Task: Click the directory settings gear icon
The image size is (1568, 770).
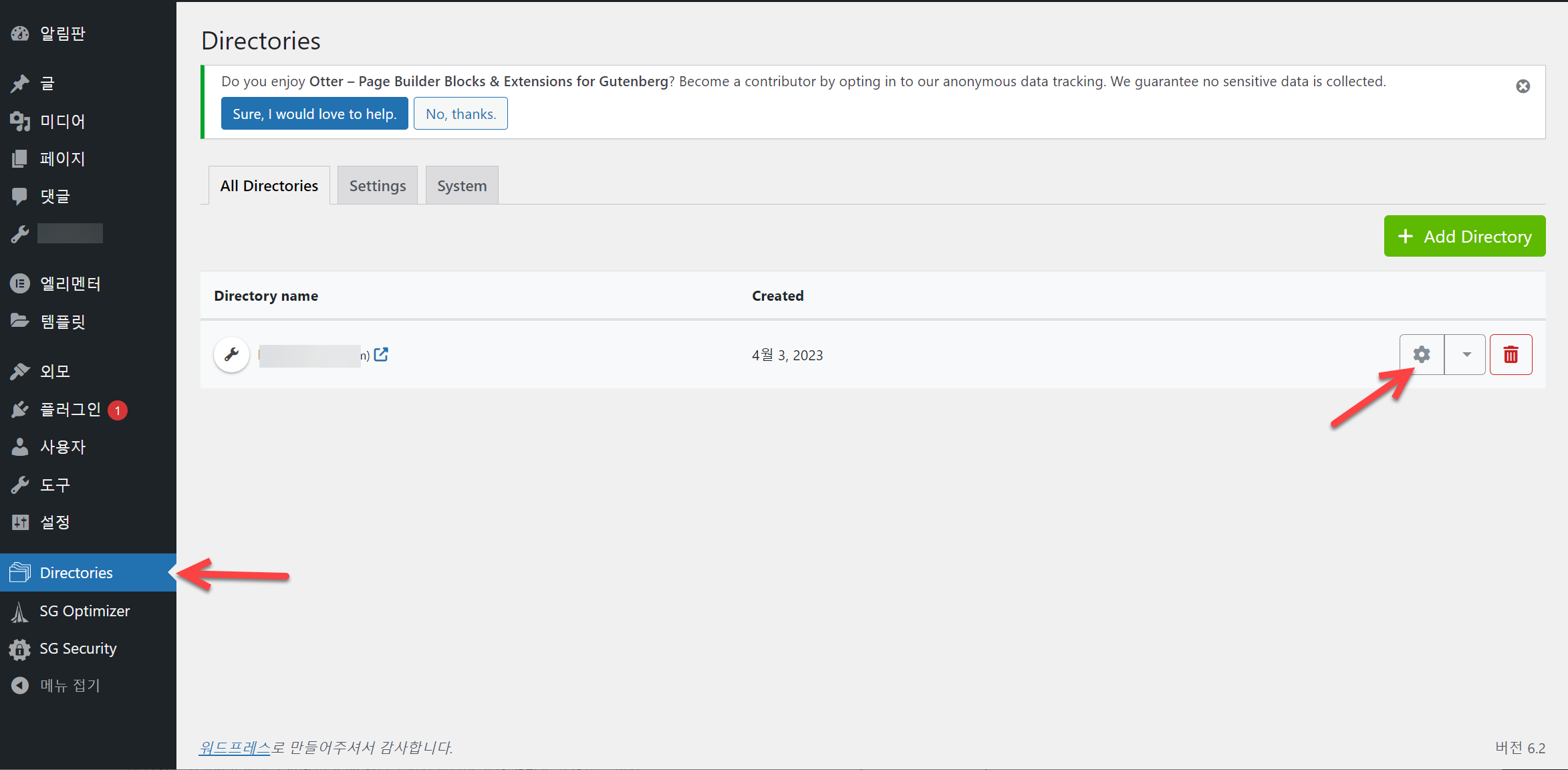Action: click(1422, 354)
